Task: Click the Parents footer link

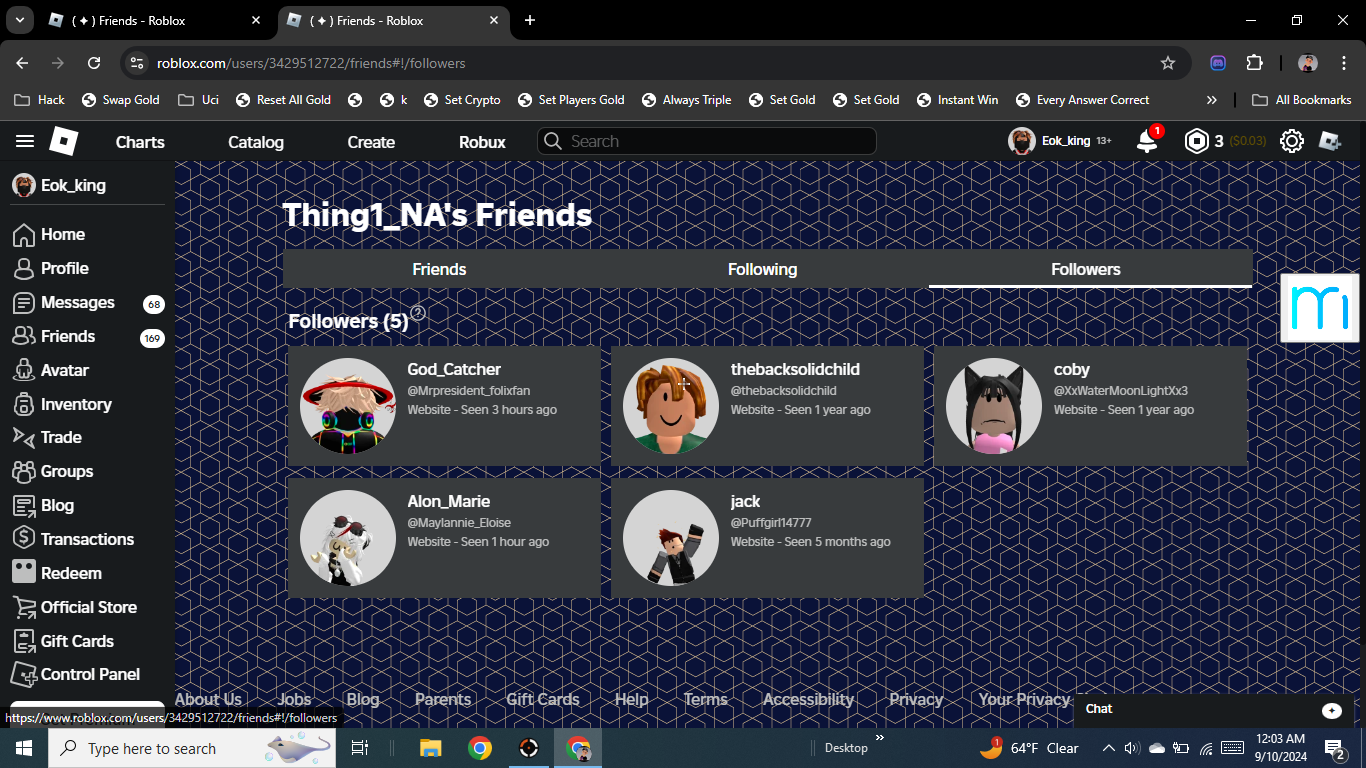Action: (x=443, y=700)
